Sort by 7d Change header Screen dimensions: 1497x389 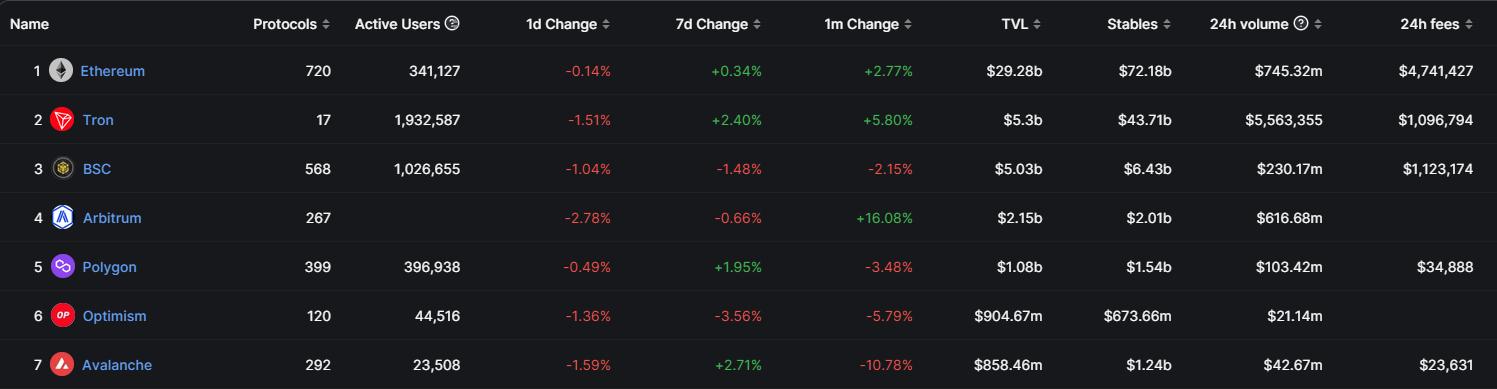pyautogui.click(x=718, y=24)
